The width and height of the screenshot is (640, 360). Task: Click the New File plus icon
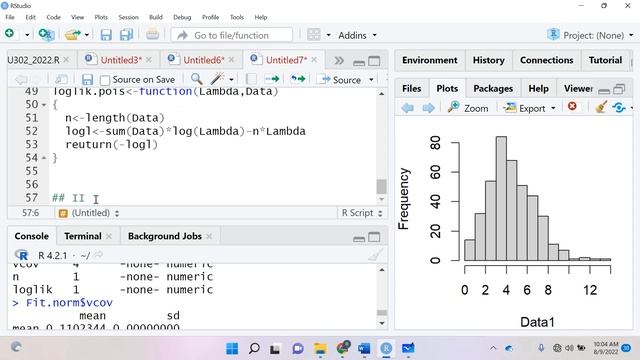coord(9,34)
